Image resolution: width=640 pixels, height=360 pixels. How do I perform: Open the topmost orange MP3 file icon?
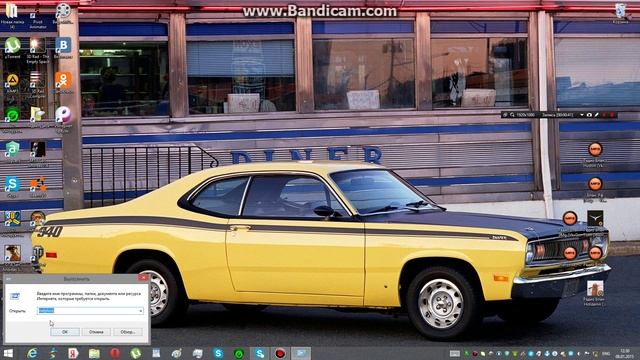[x=595, y=149]
